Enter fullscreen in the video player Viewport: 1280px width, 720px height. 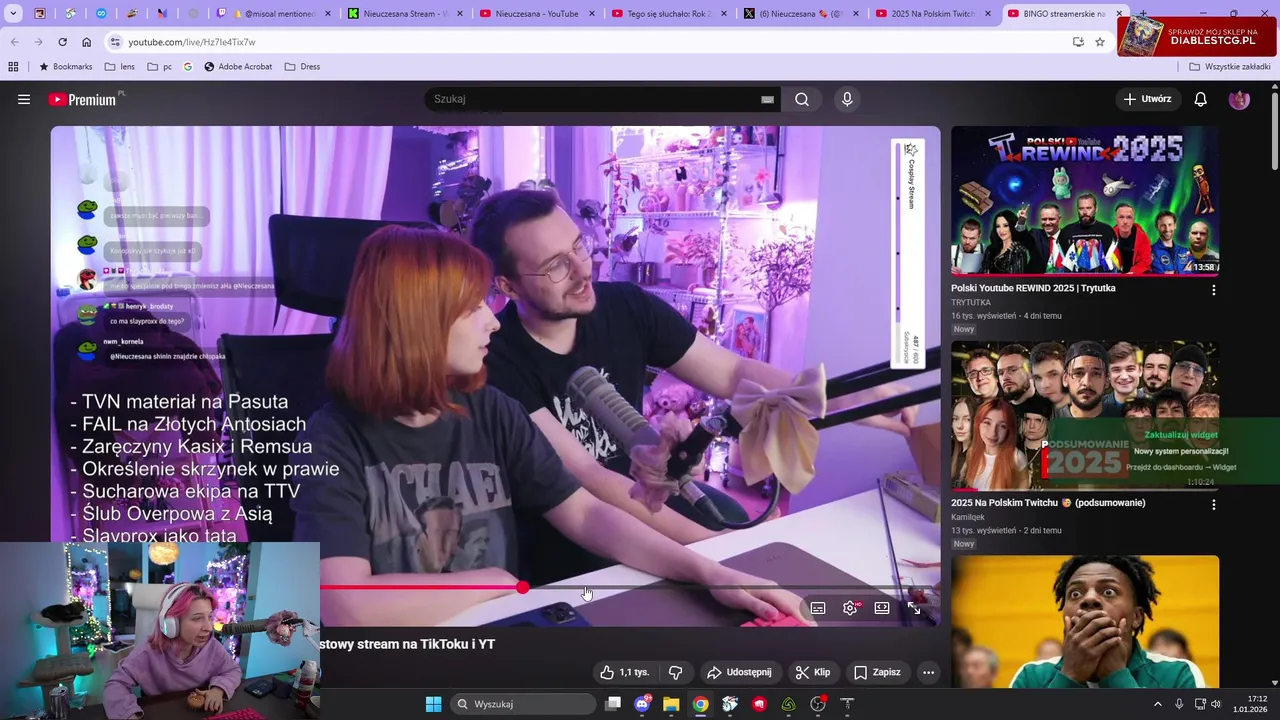click(914, 608)
